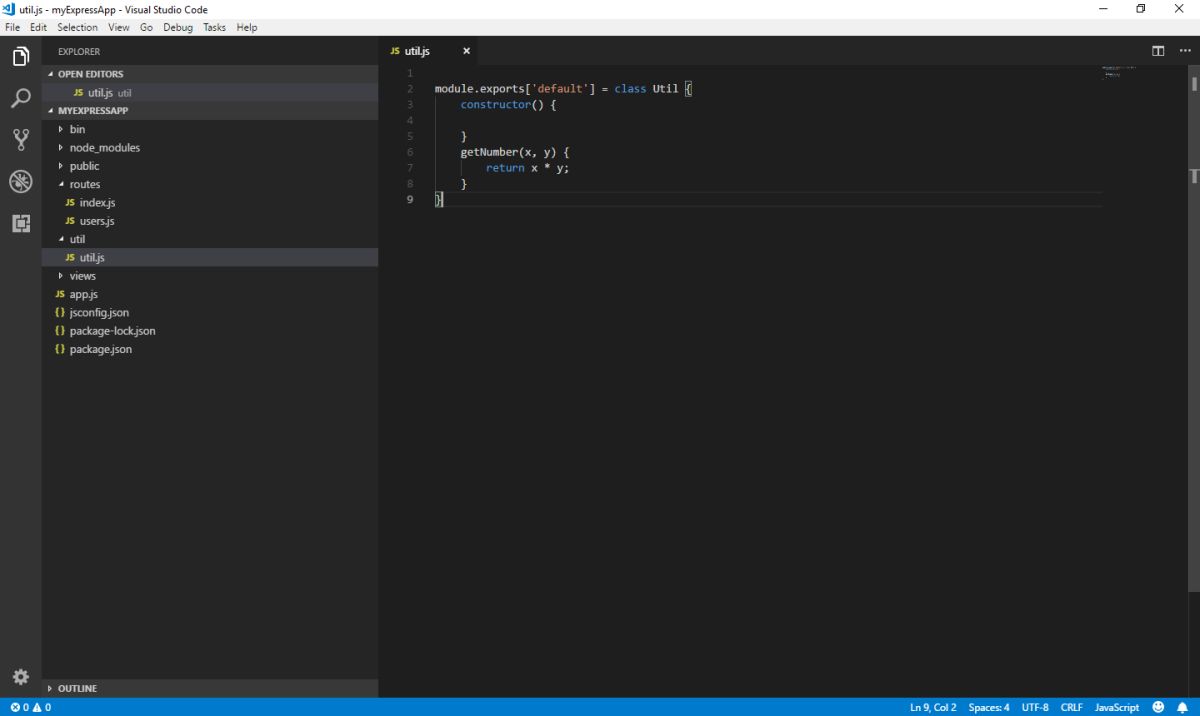The image size is (1200, 716).
Task: Click braces icon beside package-lock.json
Action: pos(60,331)
